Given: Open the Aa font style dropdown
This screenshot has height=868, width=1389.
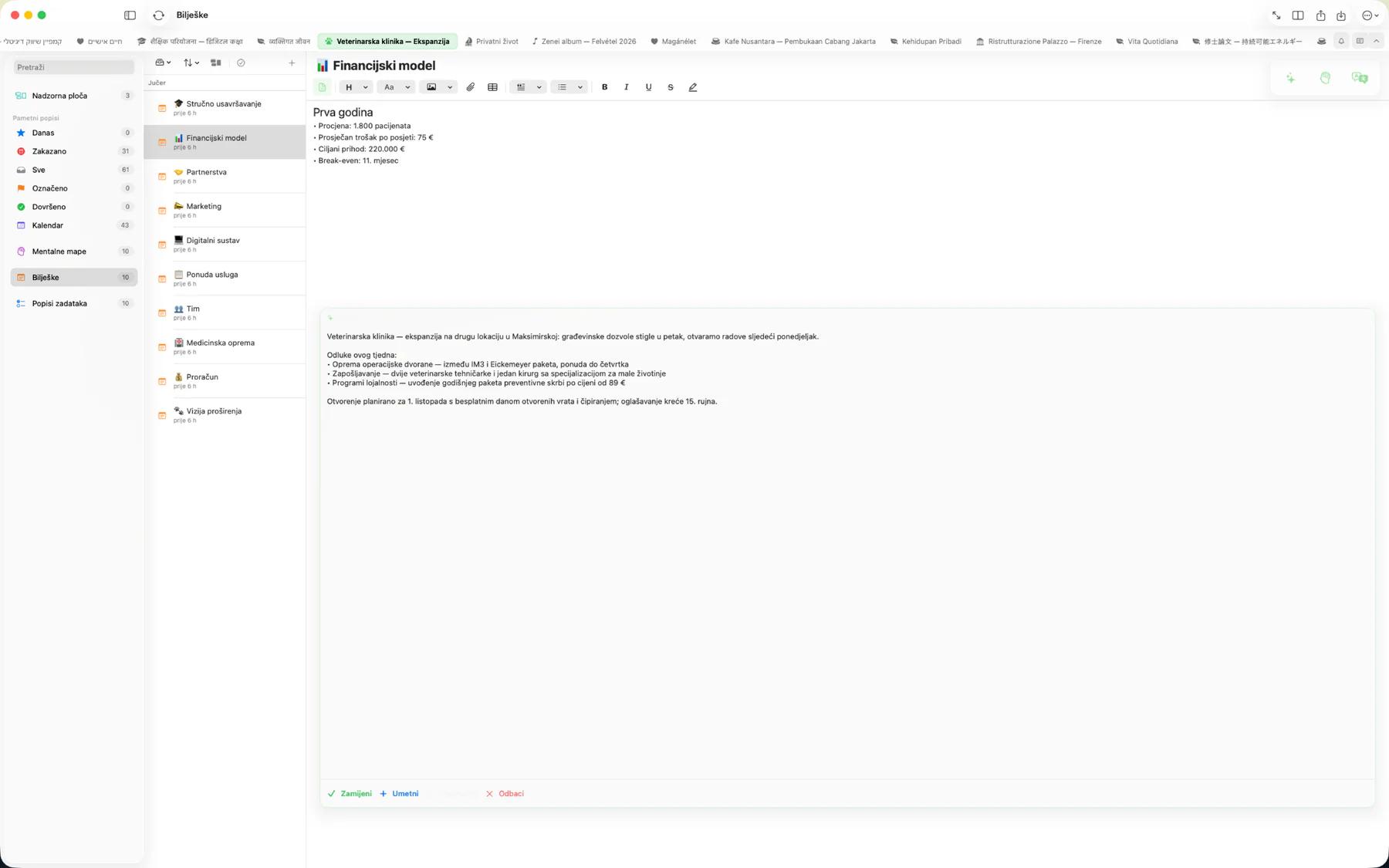Looking at the screenshot, I should point(396,87).
